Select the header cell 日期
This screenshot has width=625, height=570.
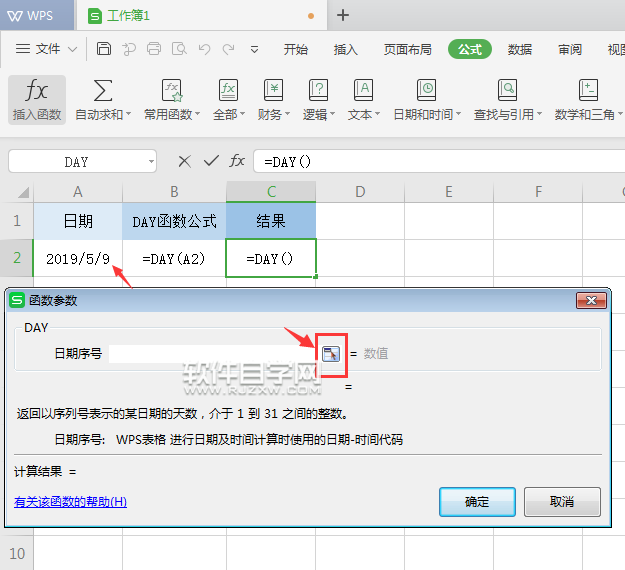tap(78, 221)
